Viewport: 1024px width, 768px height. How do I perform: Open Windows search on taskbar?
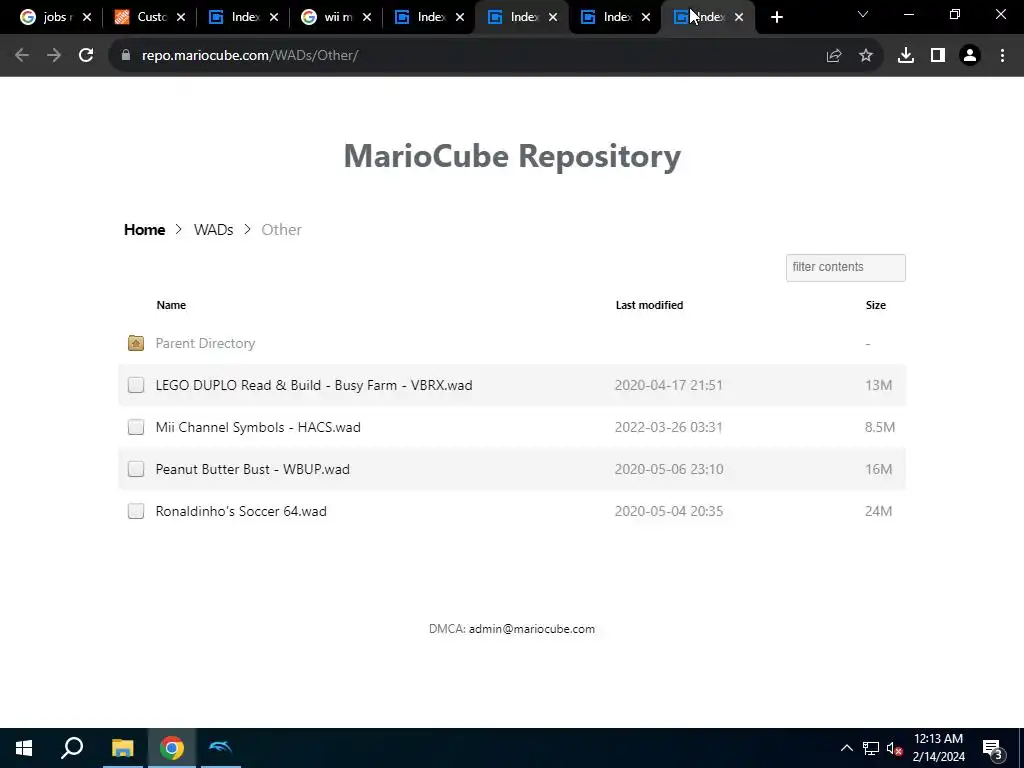(x=72, y=748)
